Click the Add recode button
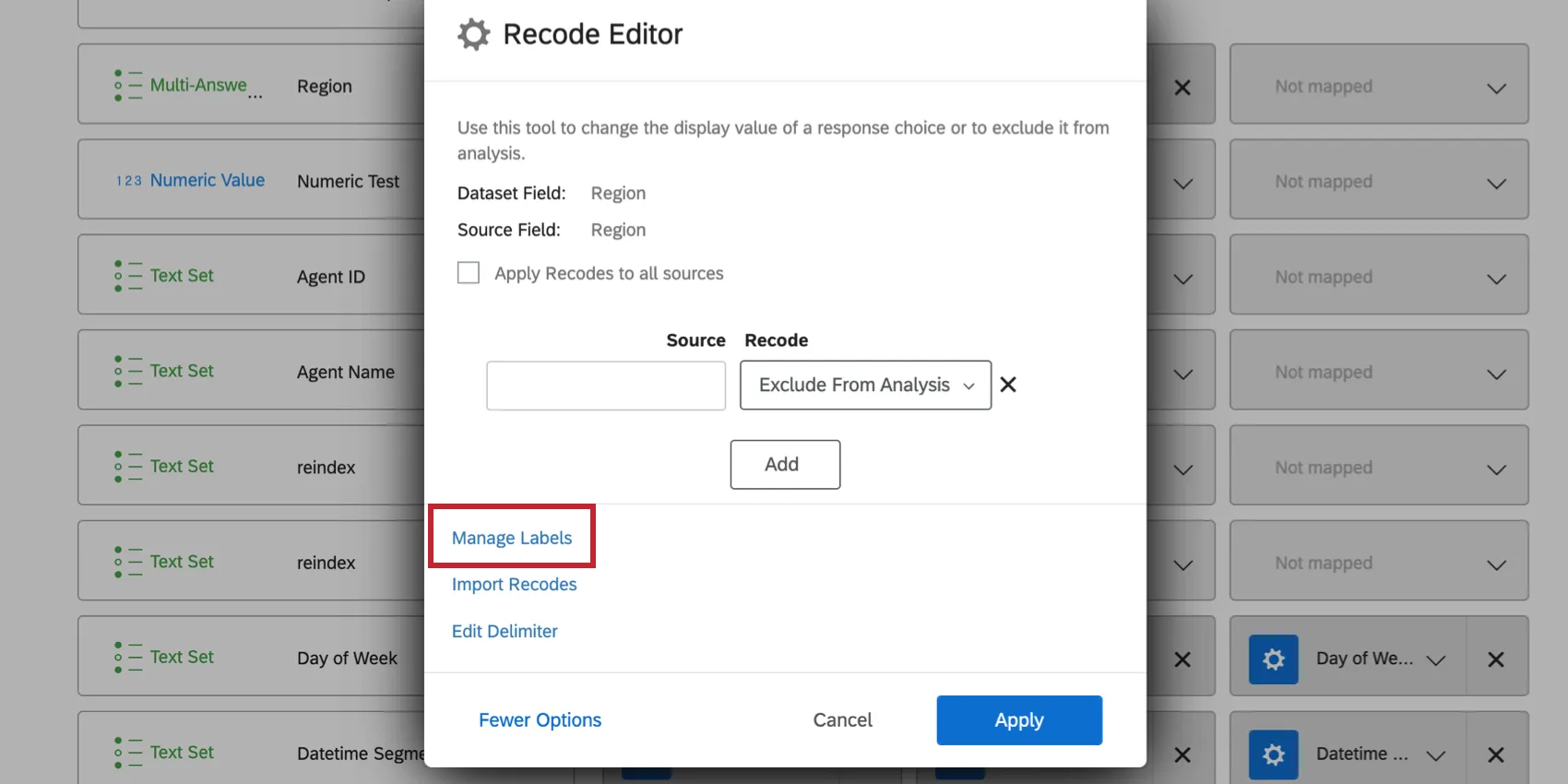 (785, 465)
